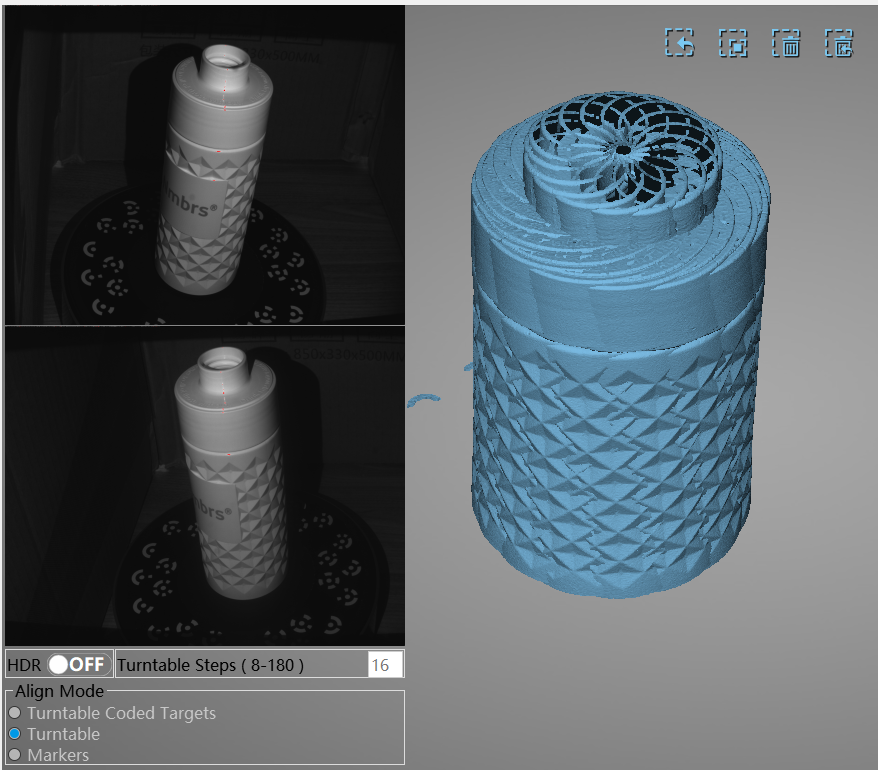Click the stray scan fragment left of model
This screenshot has height=770, width=878.
423,400
